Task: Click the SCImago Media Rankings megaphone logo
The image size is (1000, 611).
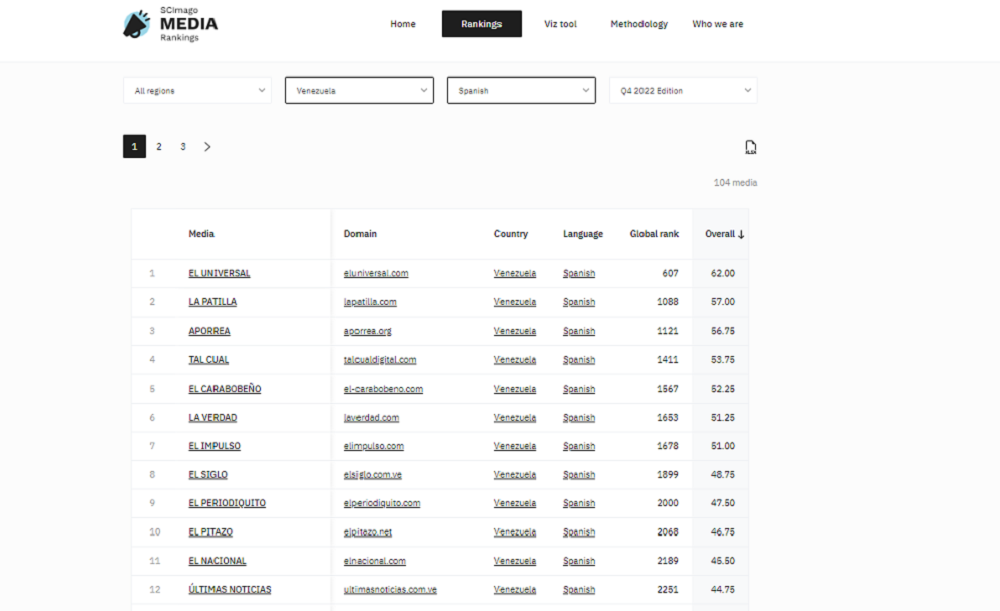Action: tap(137, 25)
